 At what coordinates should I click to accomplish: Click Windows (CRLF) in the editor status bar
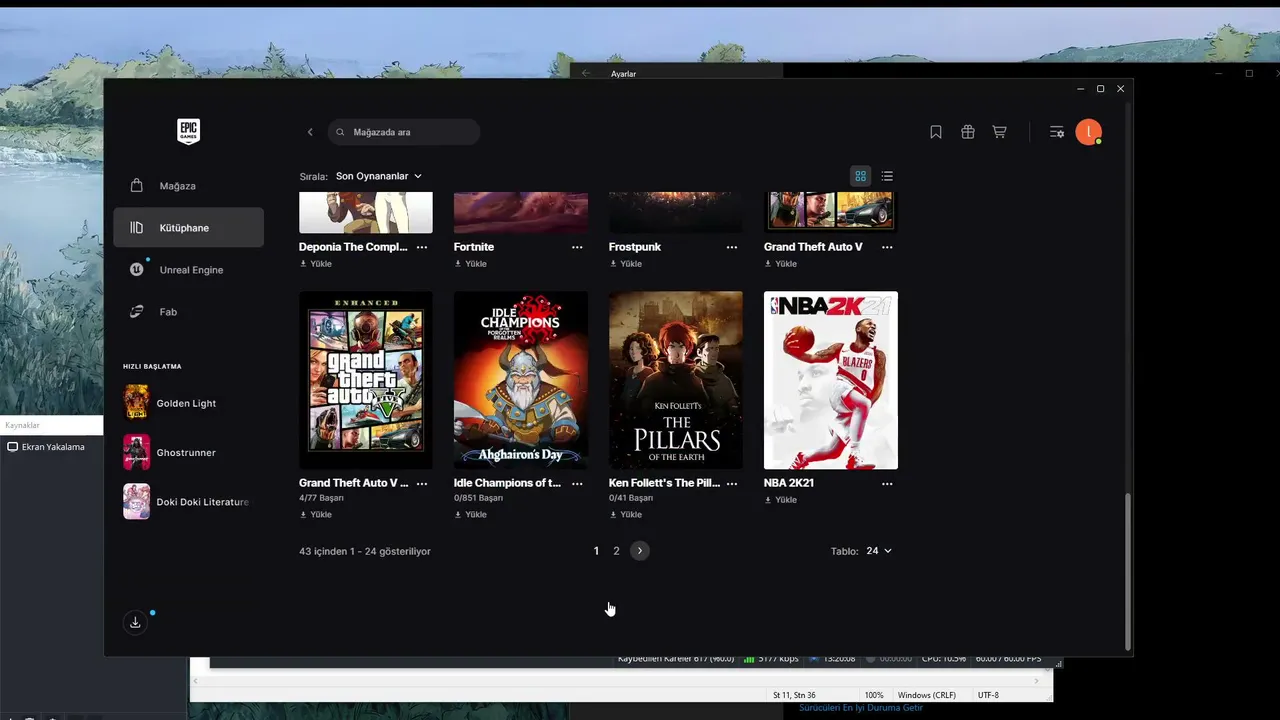(x=927, y=695)
